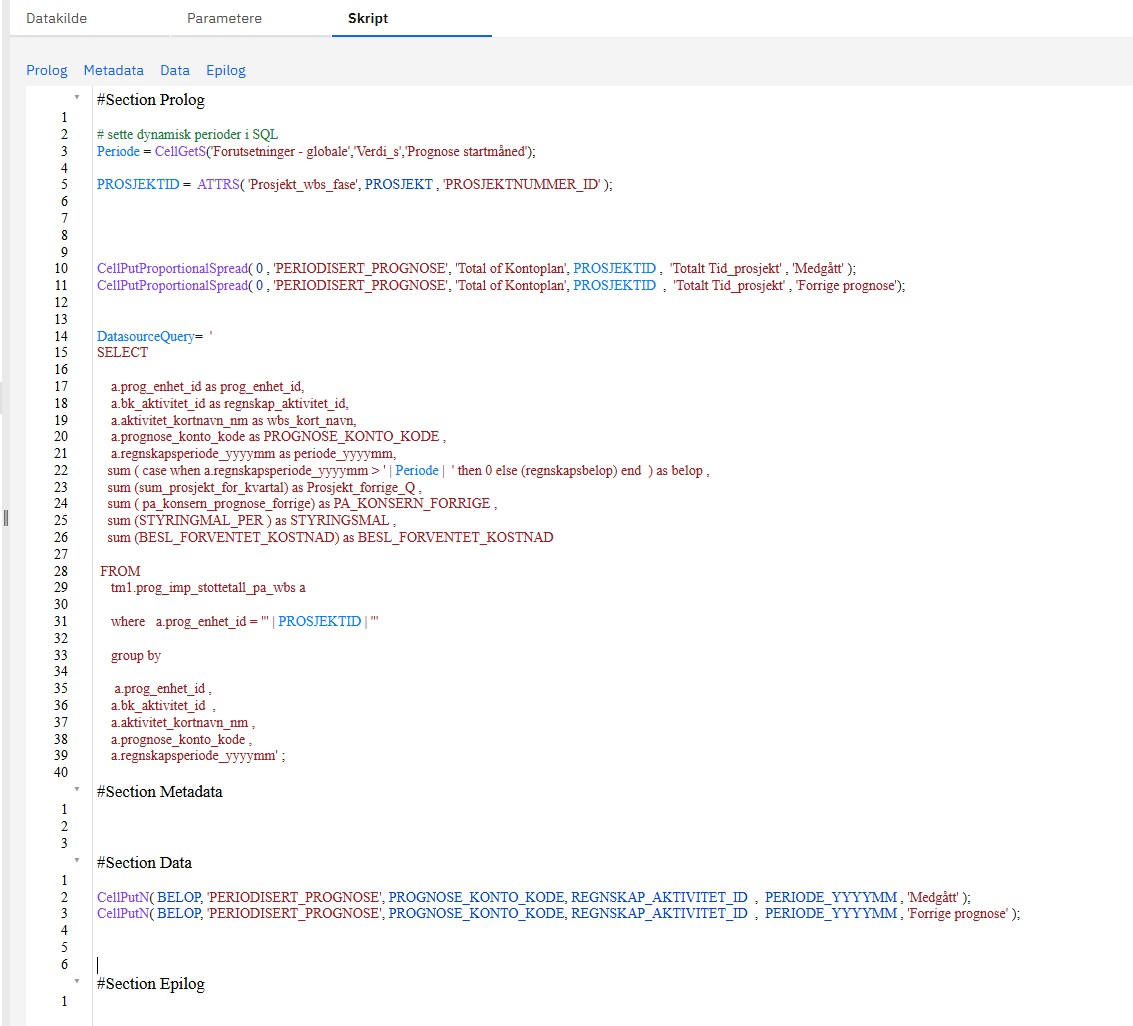Click the left panel resize handle
Image resolution: width=1133 pixels, height=1026 pixels.
coord(6,517)
